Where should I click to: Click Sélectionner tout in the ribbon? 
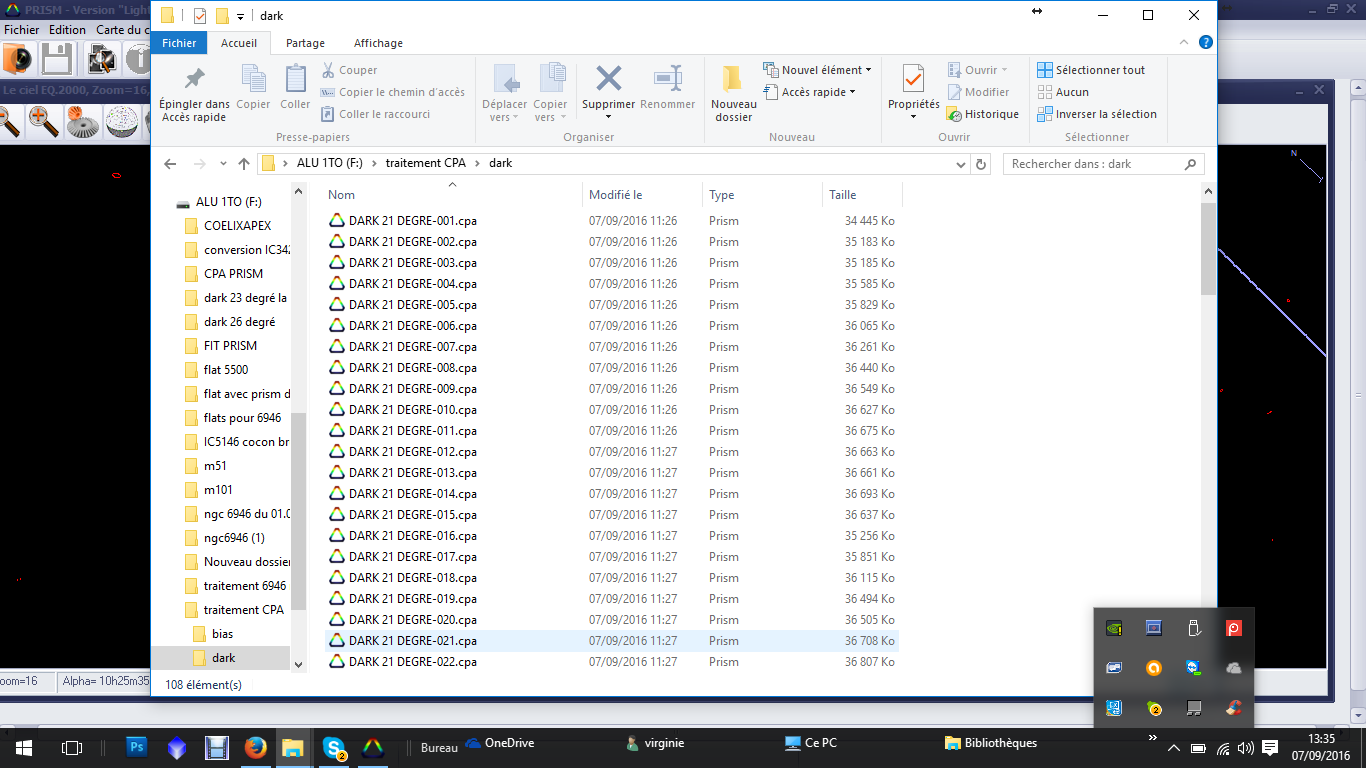tap(1091, 70)
